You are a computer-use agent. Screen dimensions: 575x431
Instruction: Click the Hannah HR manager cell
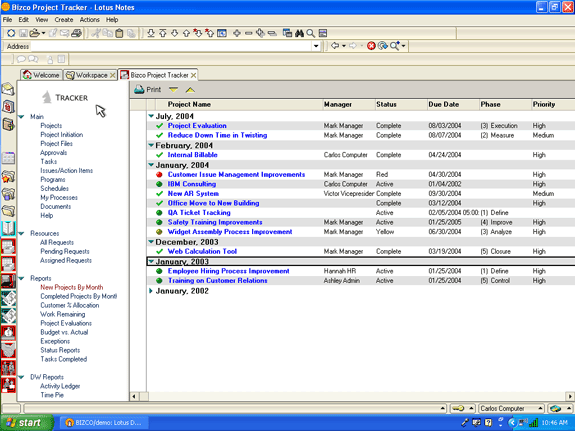coord(340,271)
